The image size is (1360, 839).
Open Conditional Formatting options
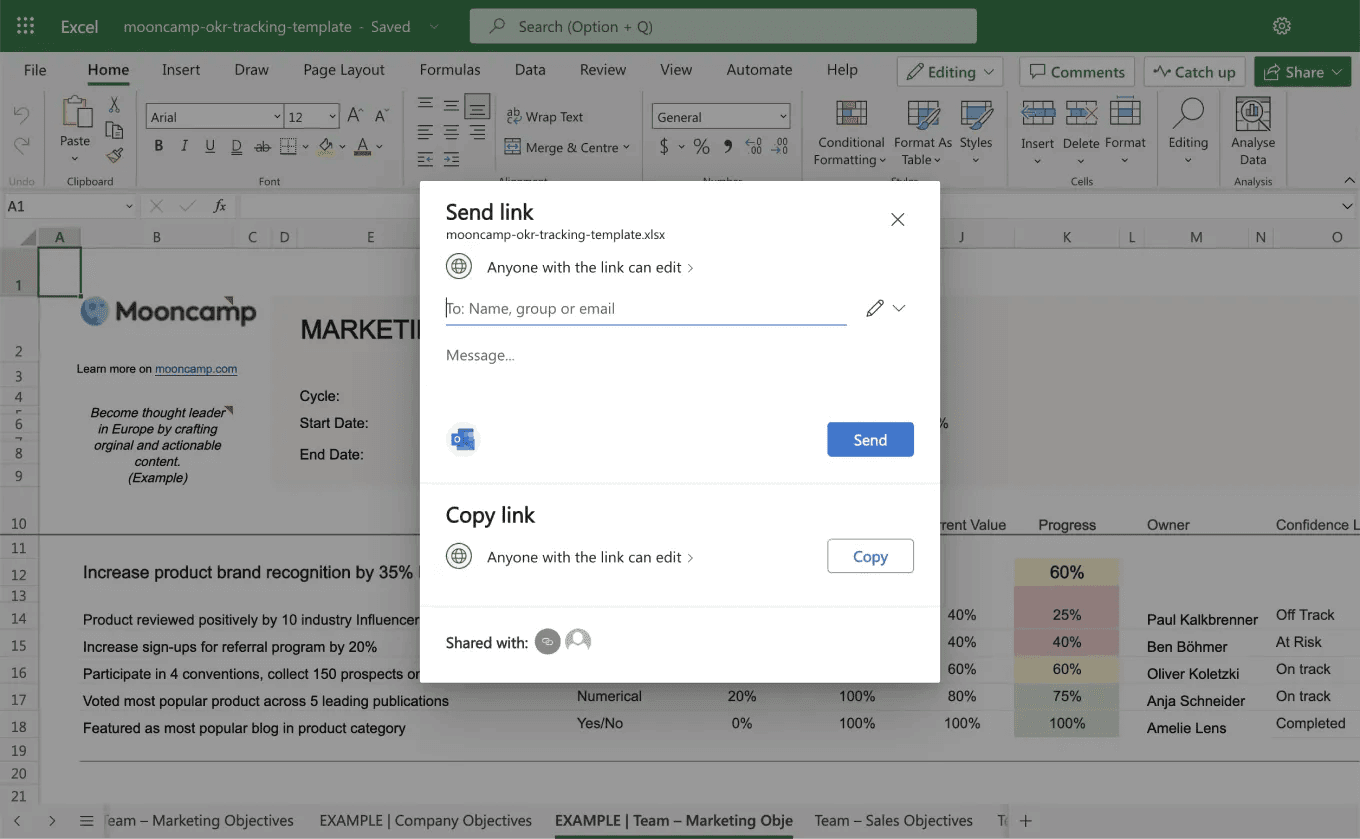coord(849,131)
